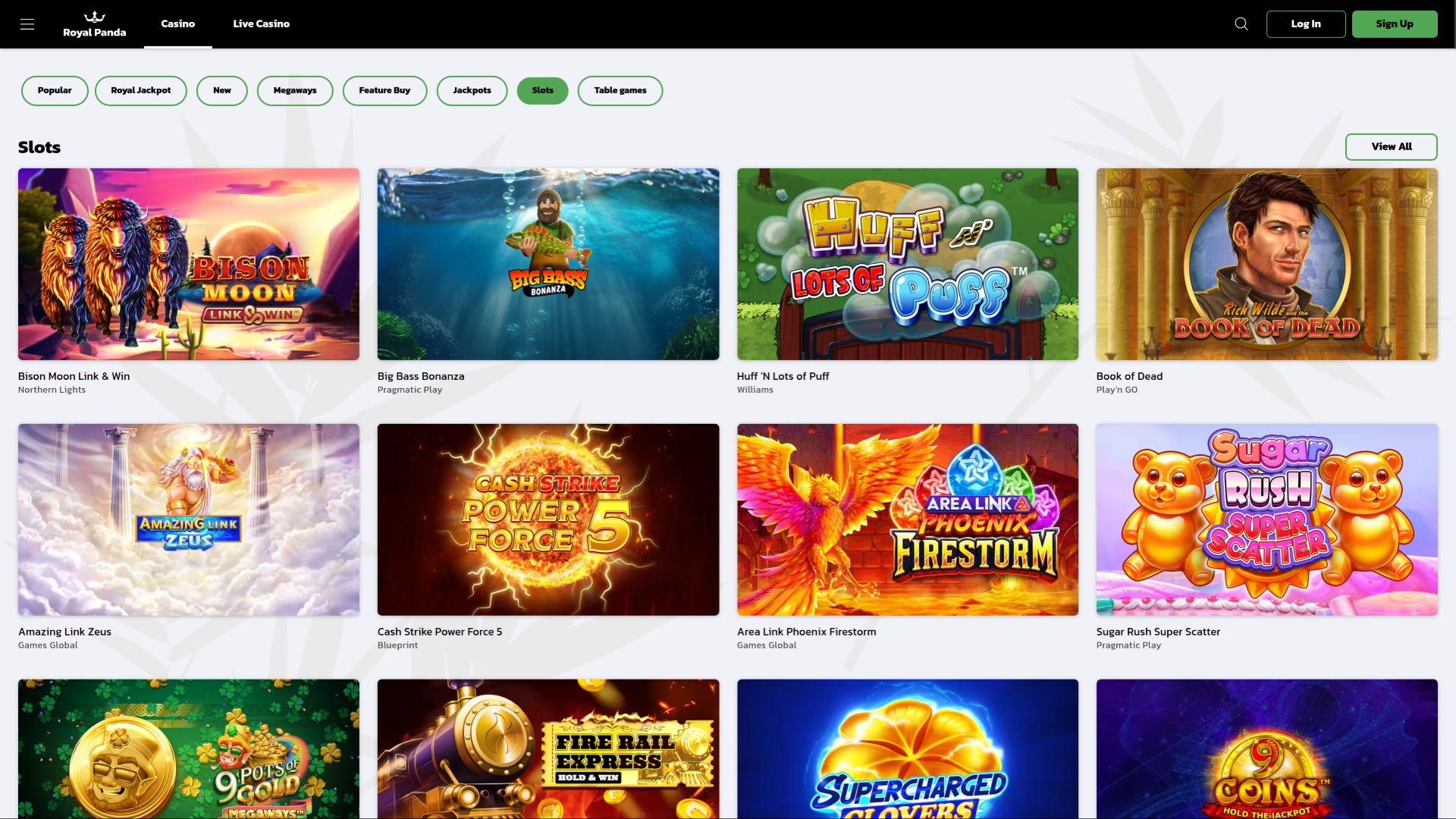Filter by Feature Buy games

(x=384, y=90)
